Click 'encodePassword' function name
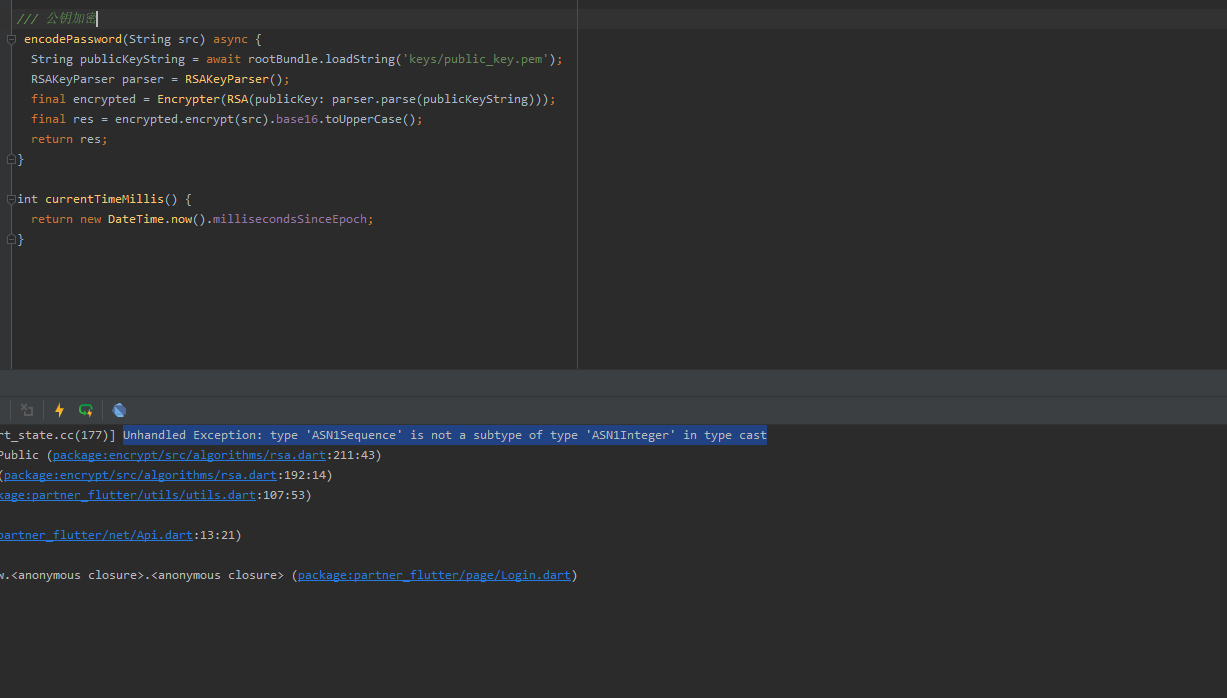The image size is (1227, 698). tap(73, 39)
